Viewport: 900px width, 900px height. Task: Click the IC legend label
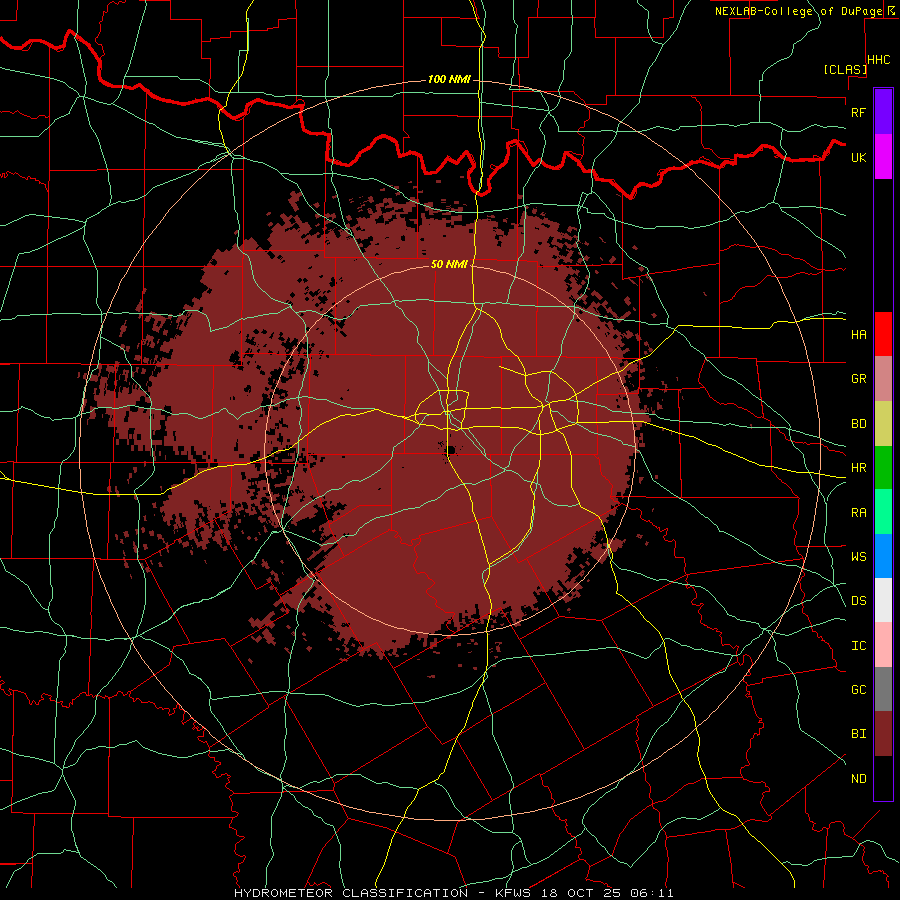click(859, 646)
